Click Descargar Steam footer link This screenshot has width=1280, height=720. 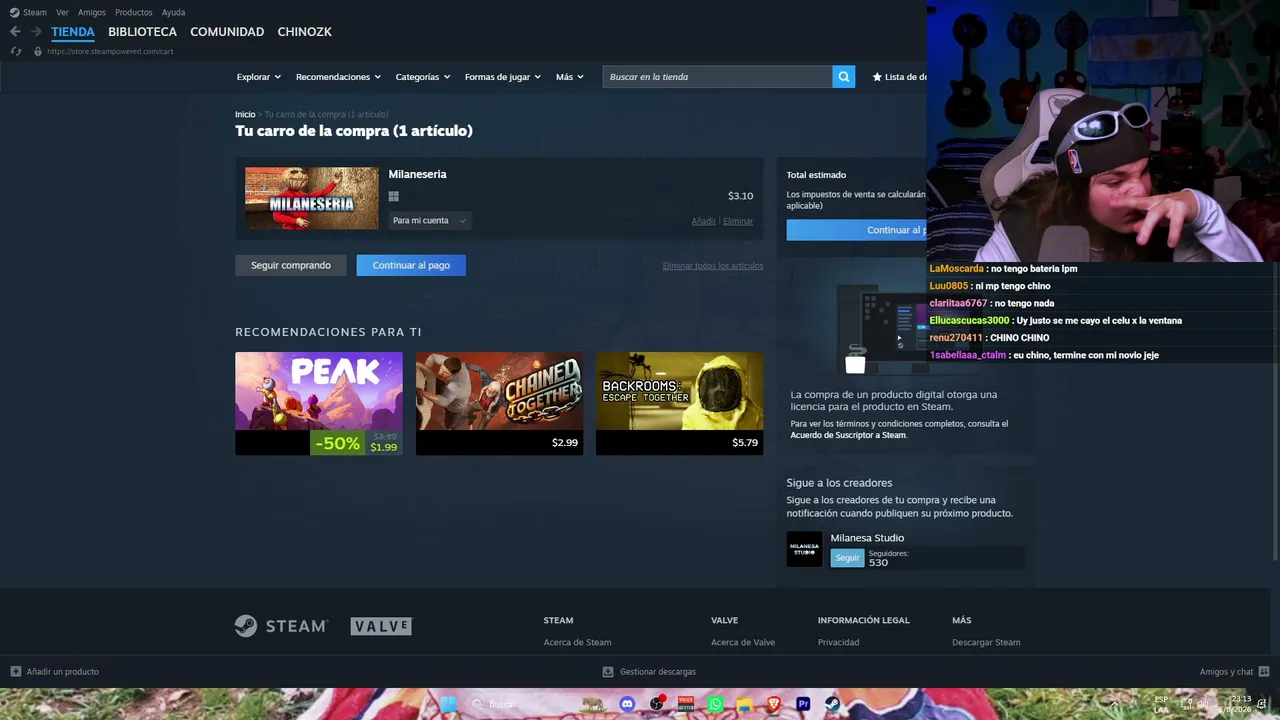coord(986,642)
